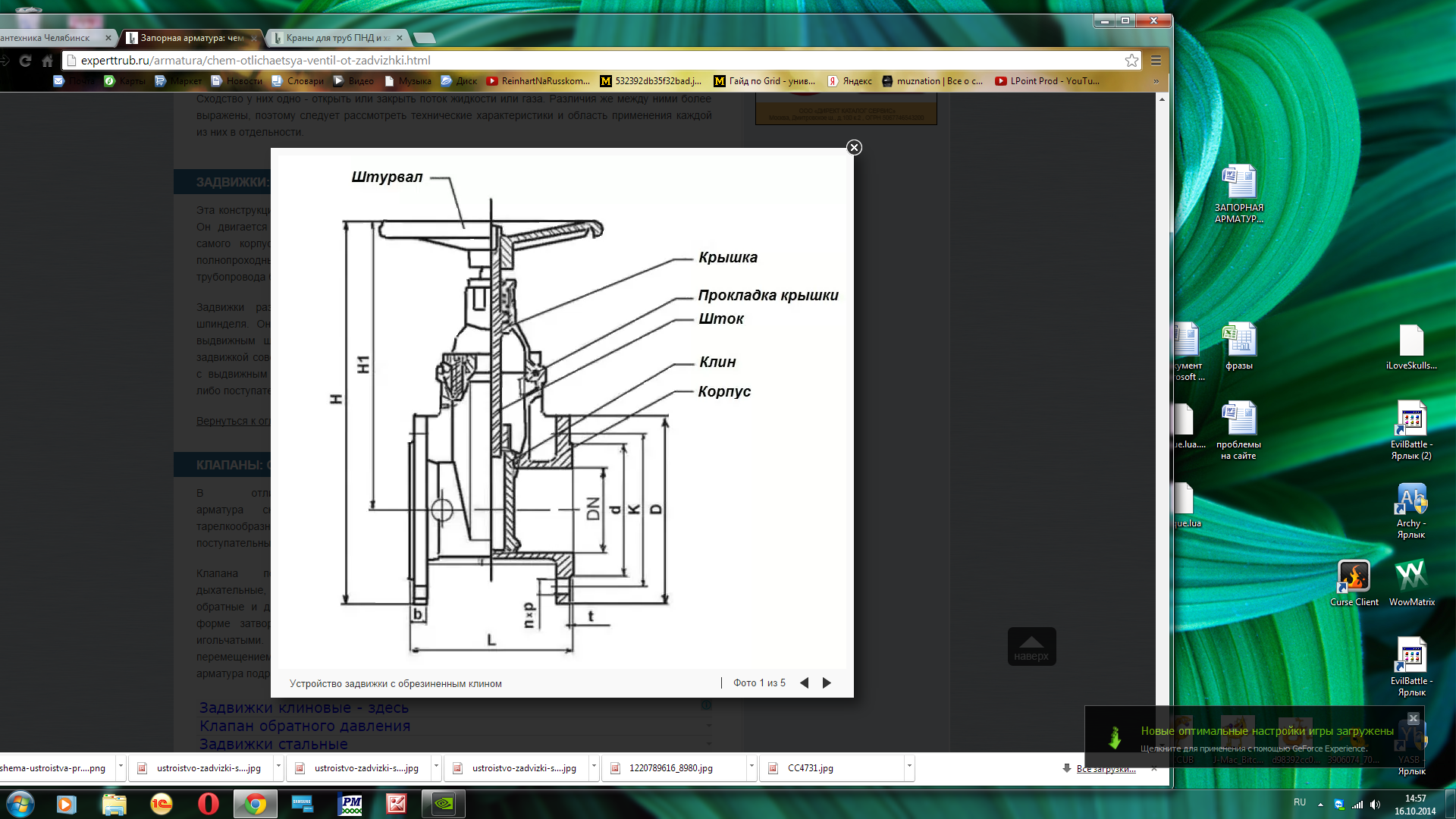This screenshot has width=1456, height=819.
Task: Go to the browser home page icon
Action: [47, 61]
